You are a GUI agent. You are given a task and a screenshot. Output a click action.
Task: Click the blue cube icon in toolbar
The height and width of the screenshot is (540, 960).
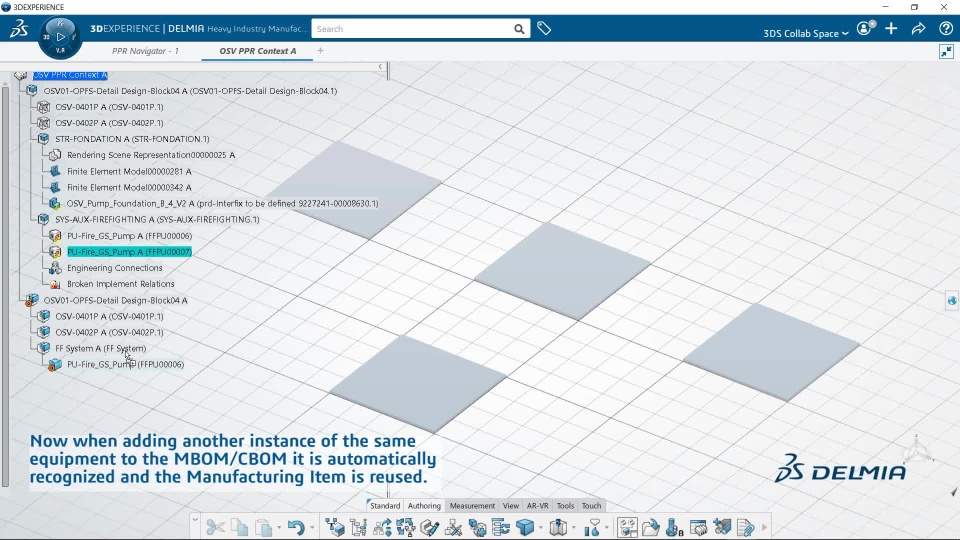[525, 527]
